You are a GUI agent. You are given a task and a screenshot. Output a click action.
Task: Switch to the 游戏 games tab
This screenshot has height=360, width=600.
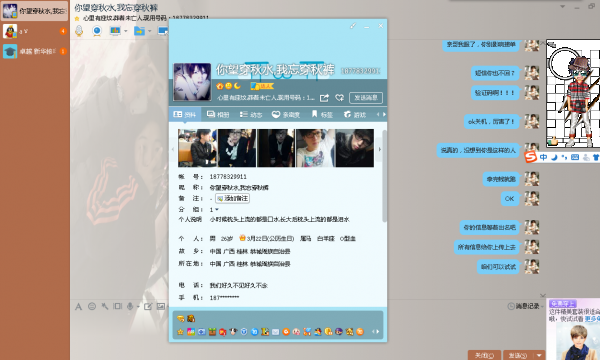(355, 114)
